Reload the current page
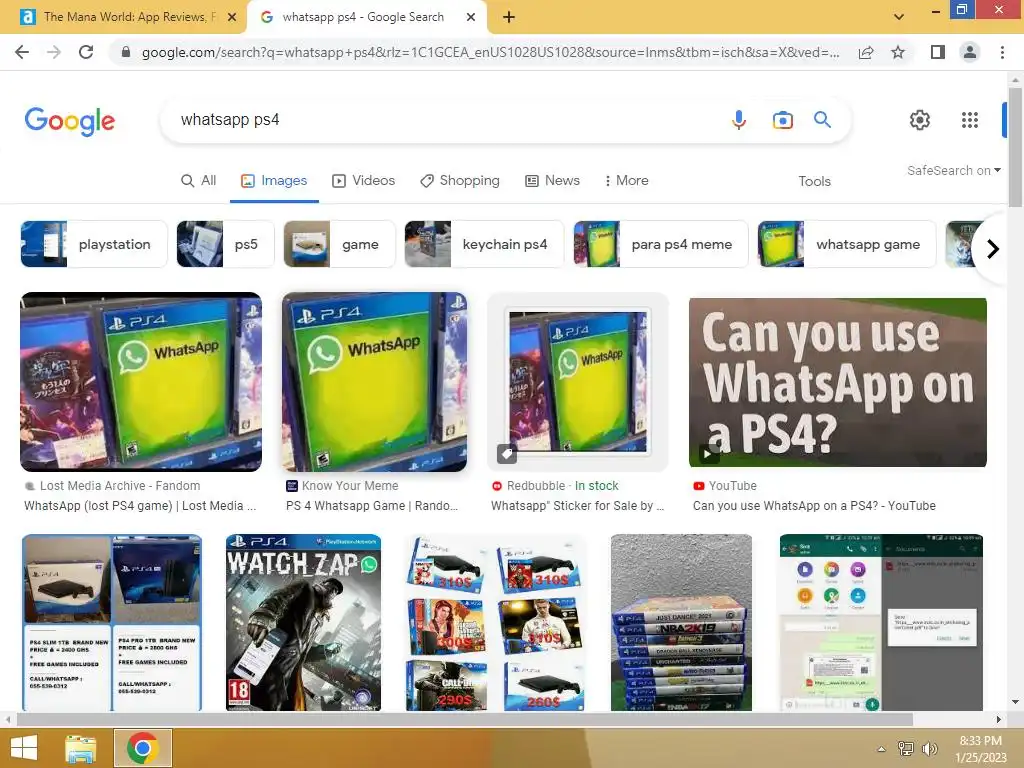Screen dimensions: 1024x768 (x=86, y=52)
